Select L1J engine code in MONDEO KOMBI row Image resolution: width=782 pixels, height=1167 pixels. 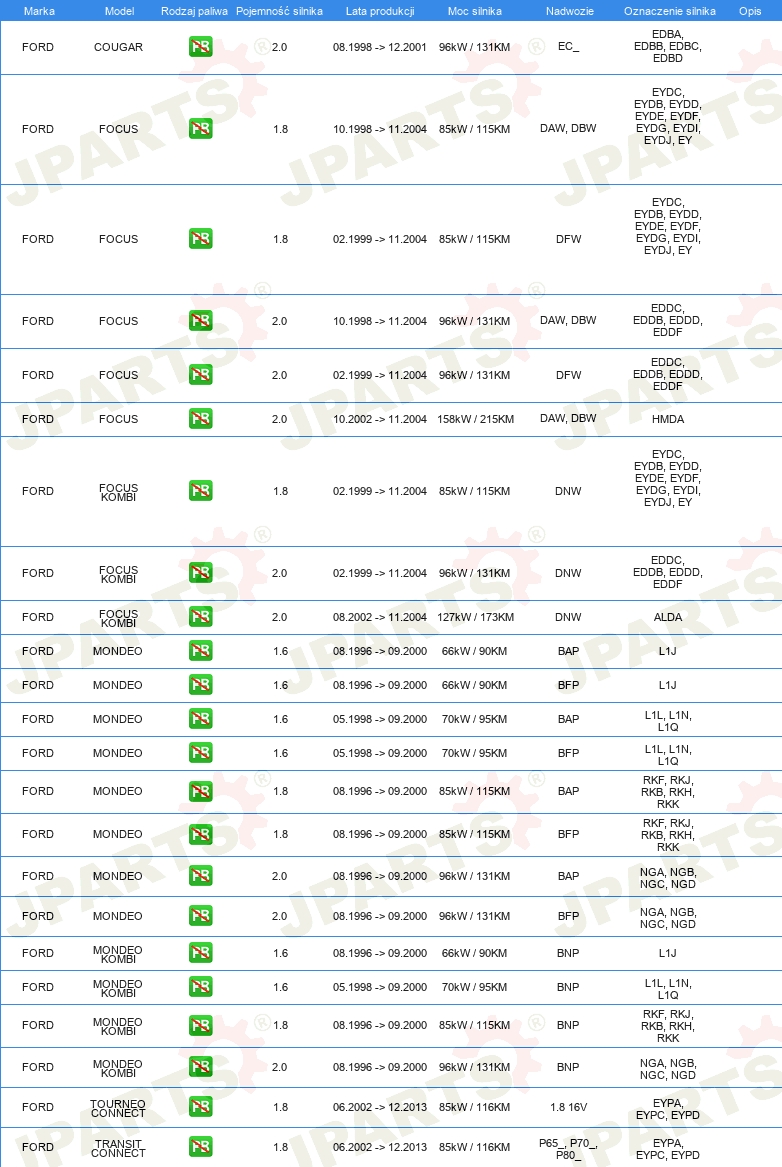[667, 953]
